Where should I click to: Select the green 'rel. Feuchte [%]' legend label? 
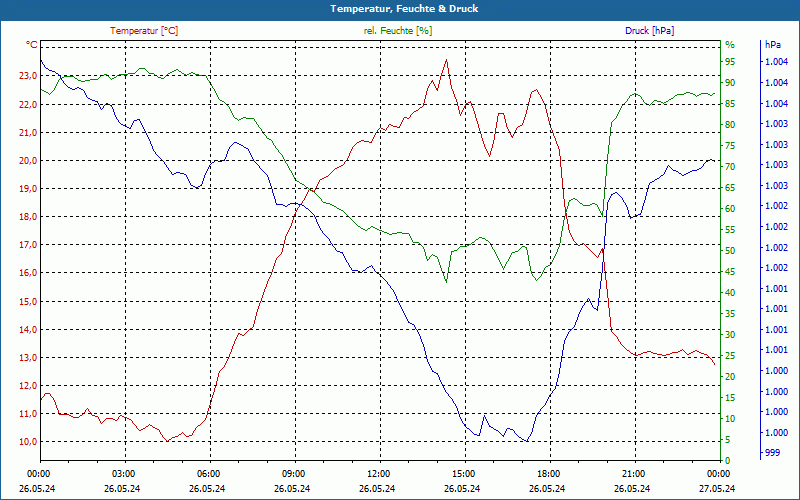pyautogui.click(x=397, y=31)
